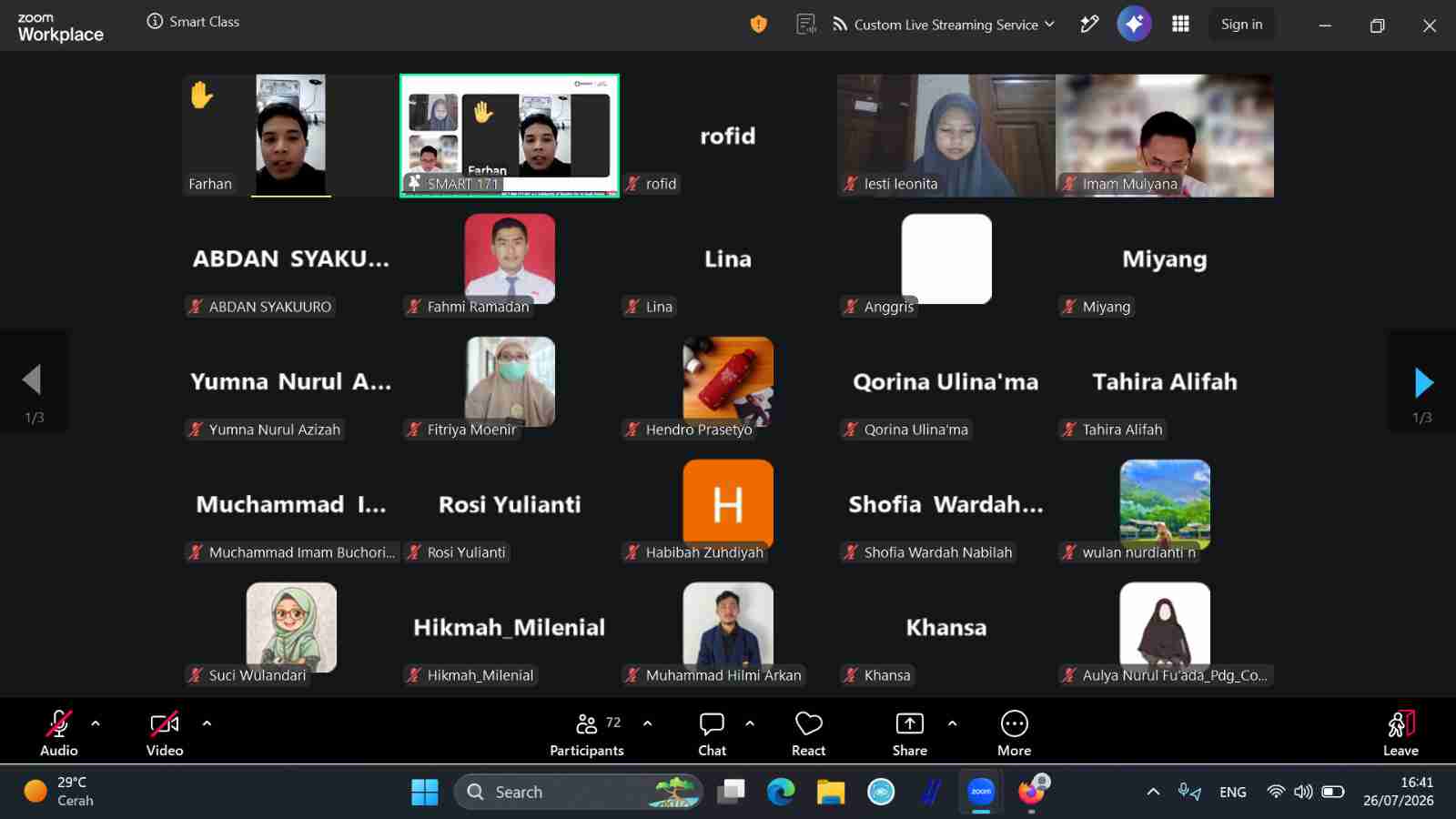Click Aulya Nurul Fu'ada's avatar
This screenshot has height=819, width=1456.
point(1165,627)
